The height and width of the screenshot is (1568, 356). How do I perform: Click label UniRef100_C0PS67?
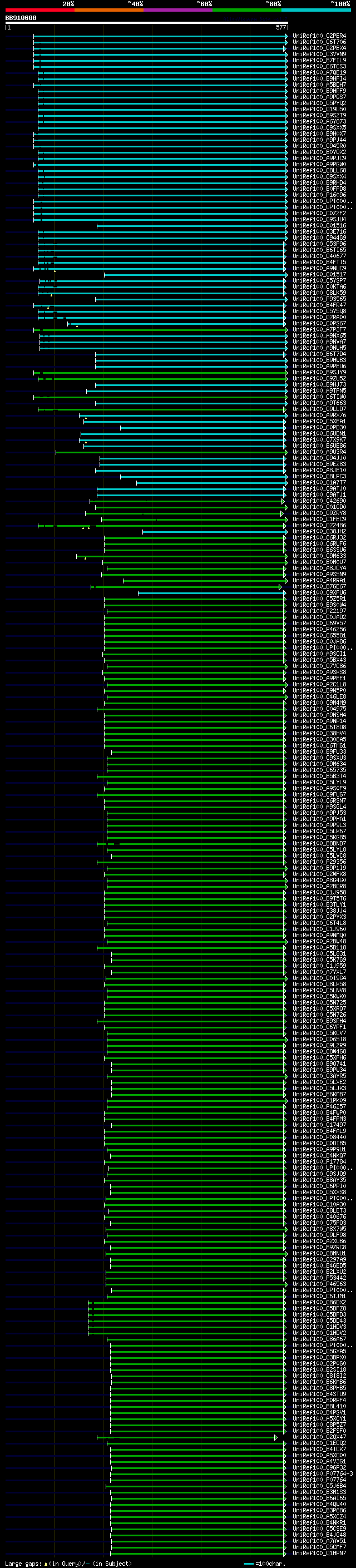point(319,324)
